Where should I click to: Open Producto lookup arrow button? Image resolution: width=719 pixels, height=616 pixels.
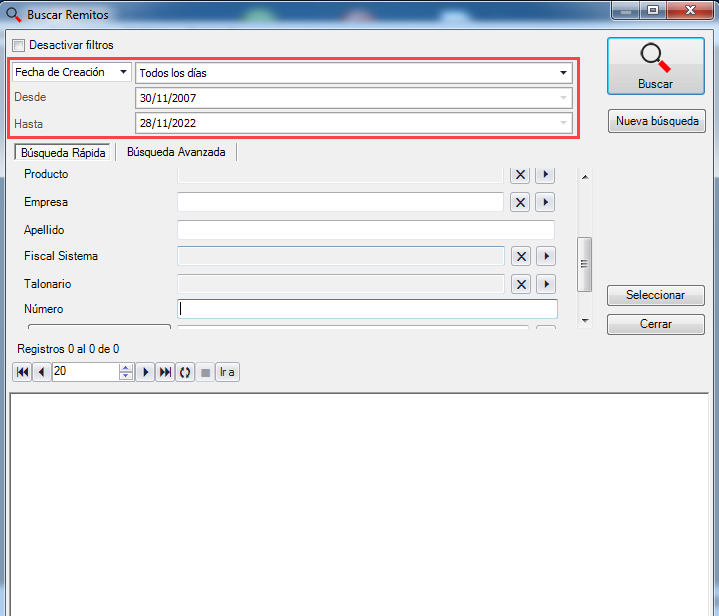click(x=545, y=175)
